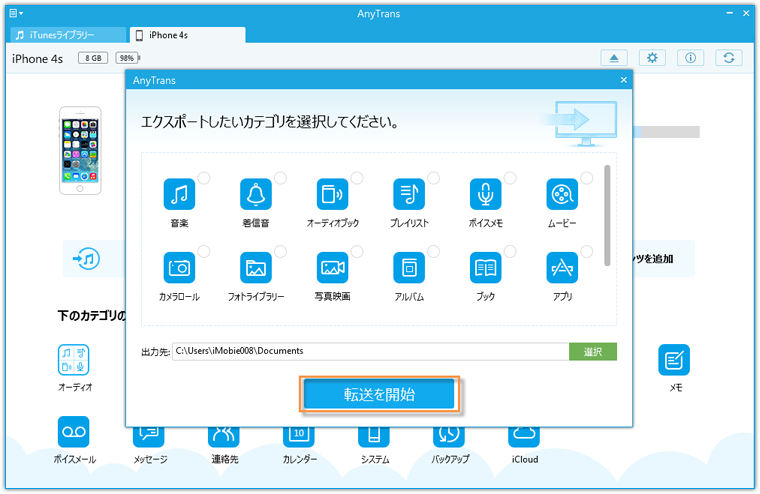Tick the radio circle for 写真映画
Screen dimensions: 760x494
357,251
